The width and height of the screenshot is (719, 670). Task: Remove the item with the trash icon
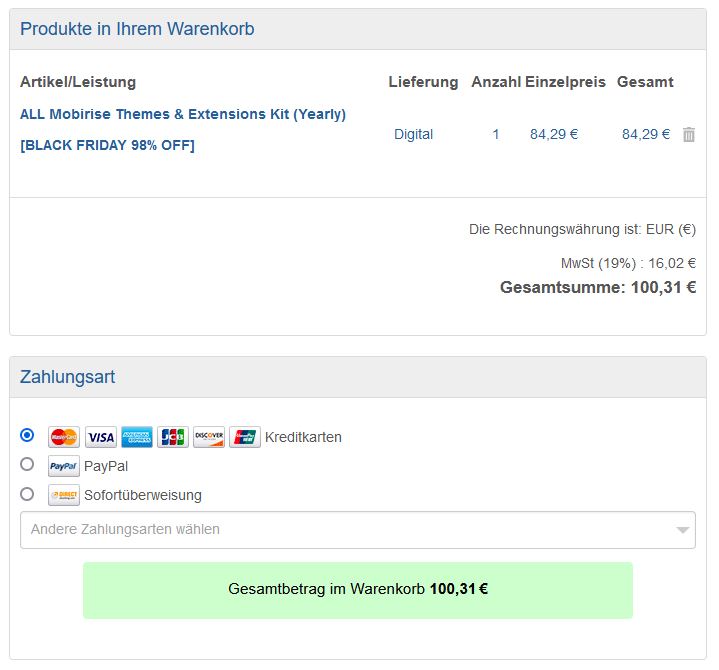[688, 134]
